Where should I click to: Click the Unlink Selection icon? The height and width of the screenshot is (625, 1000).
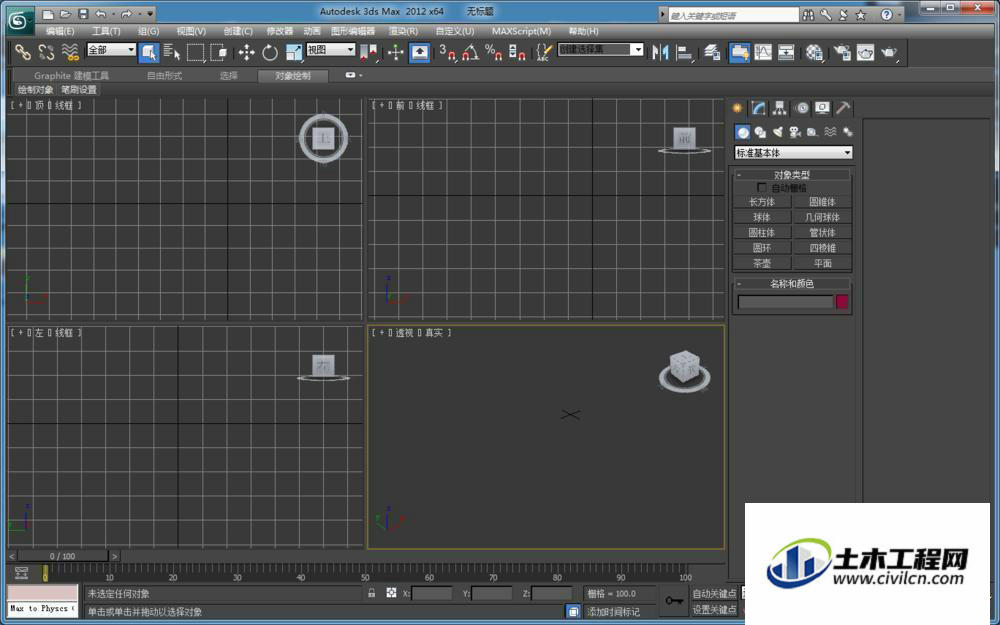point(46,52)
